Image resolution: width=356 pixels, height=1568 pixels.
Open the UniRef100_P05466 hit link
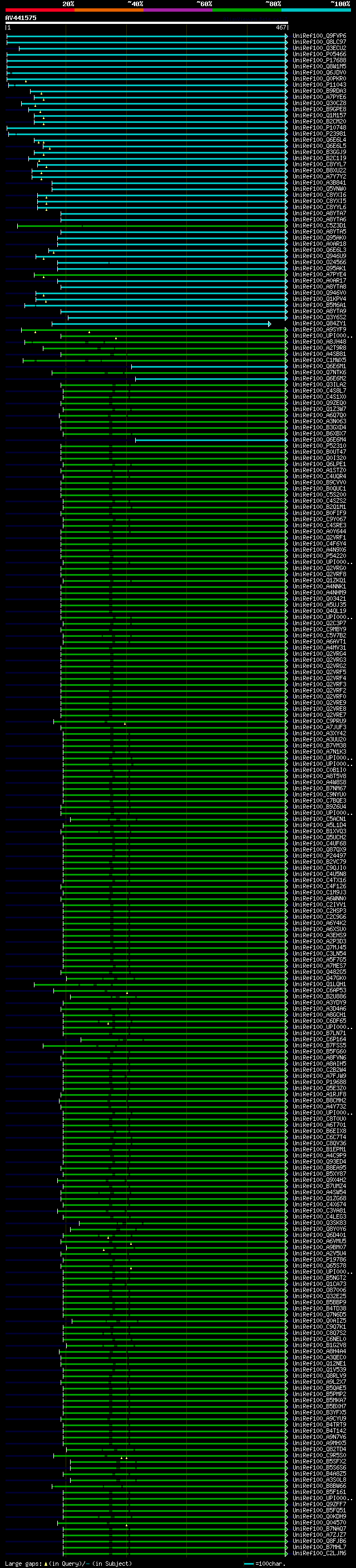pos(319,54)
